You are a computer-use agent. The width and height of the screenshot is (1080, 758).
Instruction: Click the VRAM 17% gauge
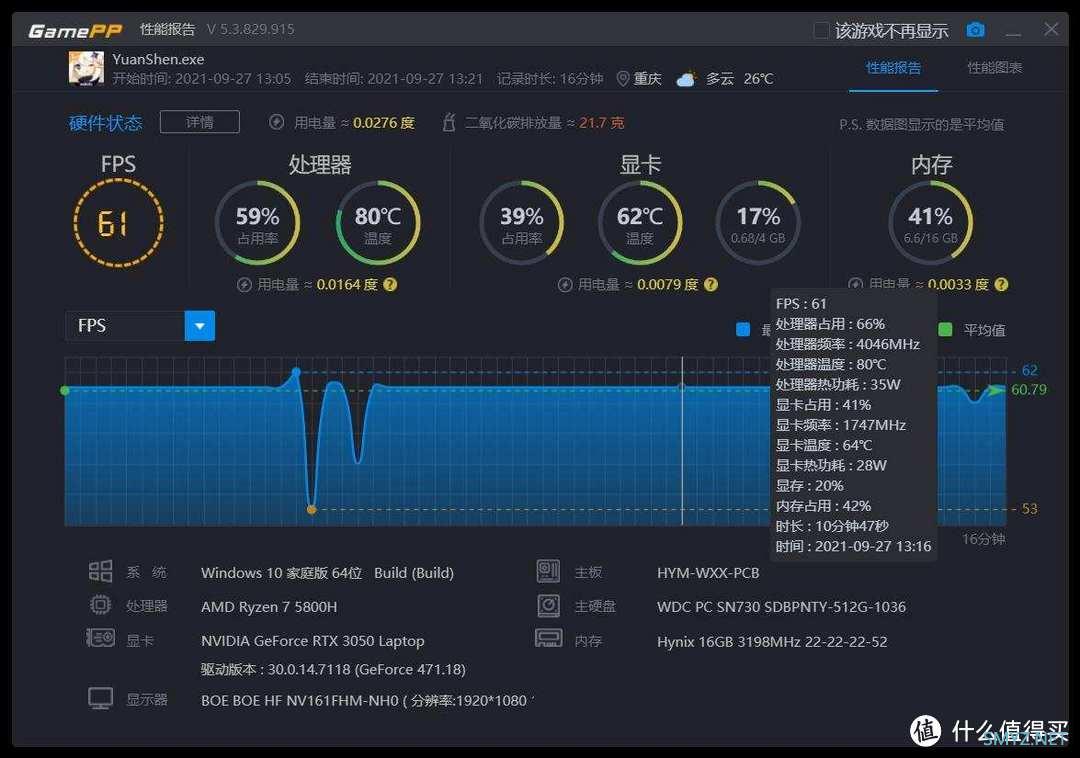758,222
